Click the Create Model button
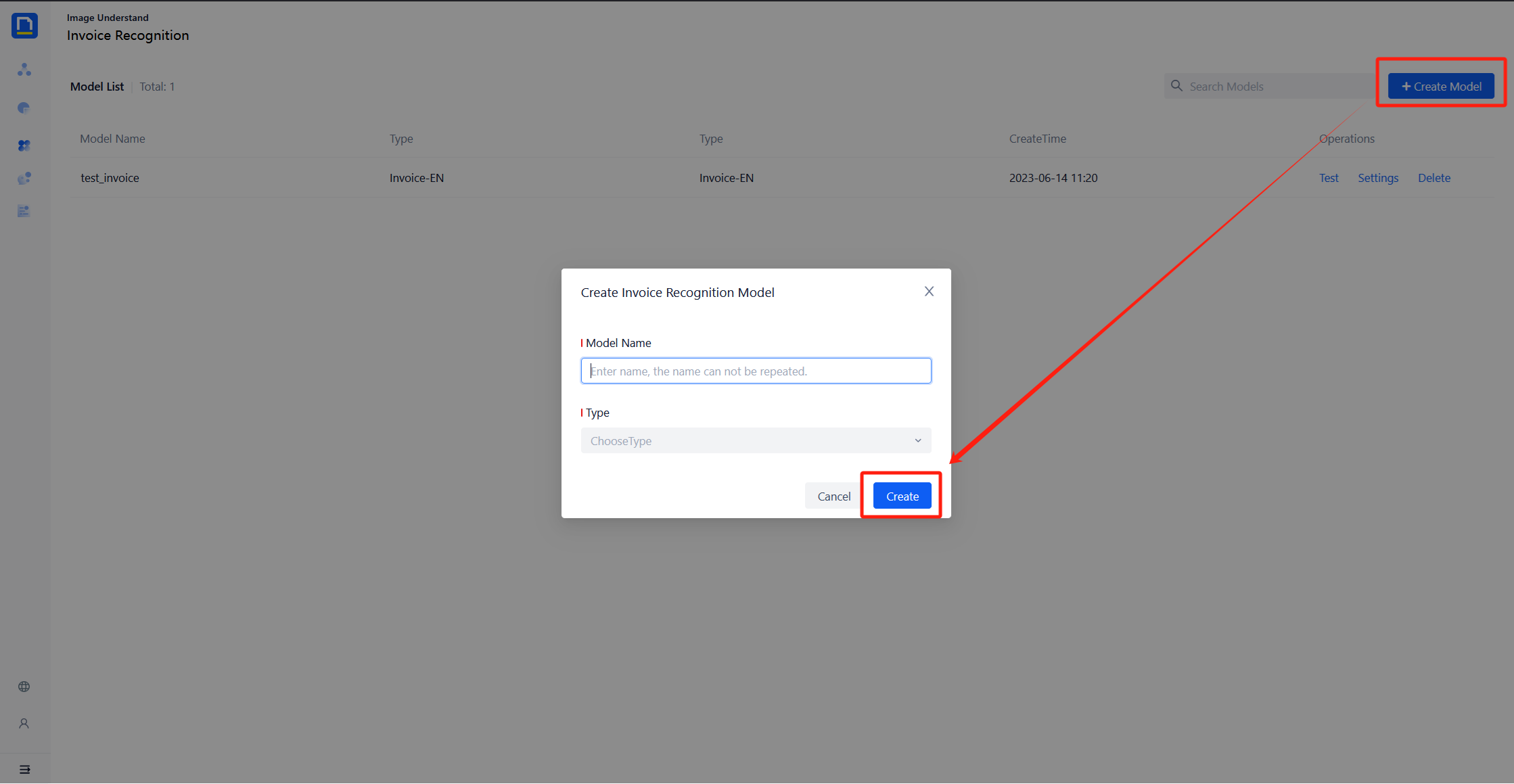1514x784 pixels. [x=1441, y=86]
